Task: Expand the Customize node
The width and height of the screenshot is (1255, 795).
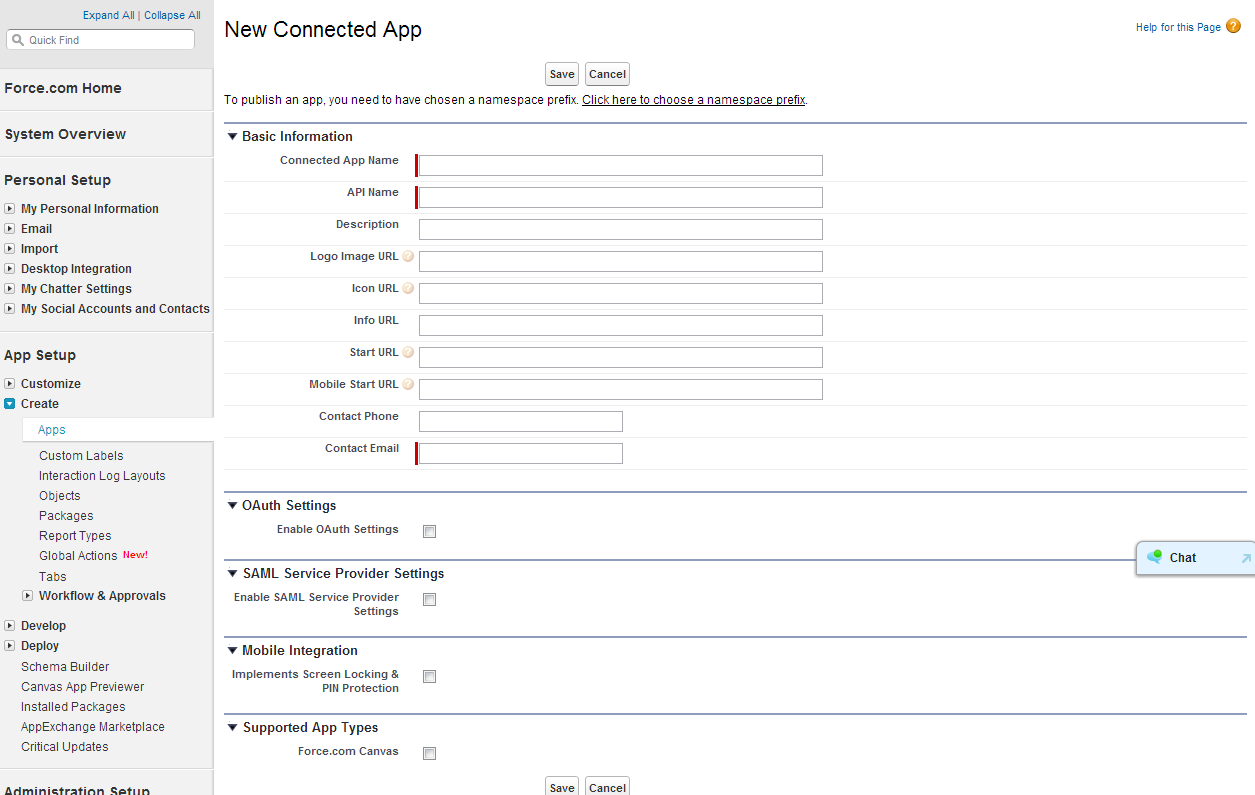Action: 10,384
